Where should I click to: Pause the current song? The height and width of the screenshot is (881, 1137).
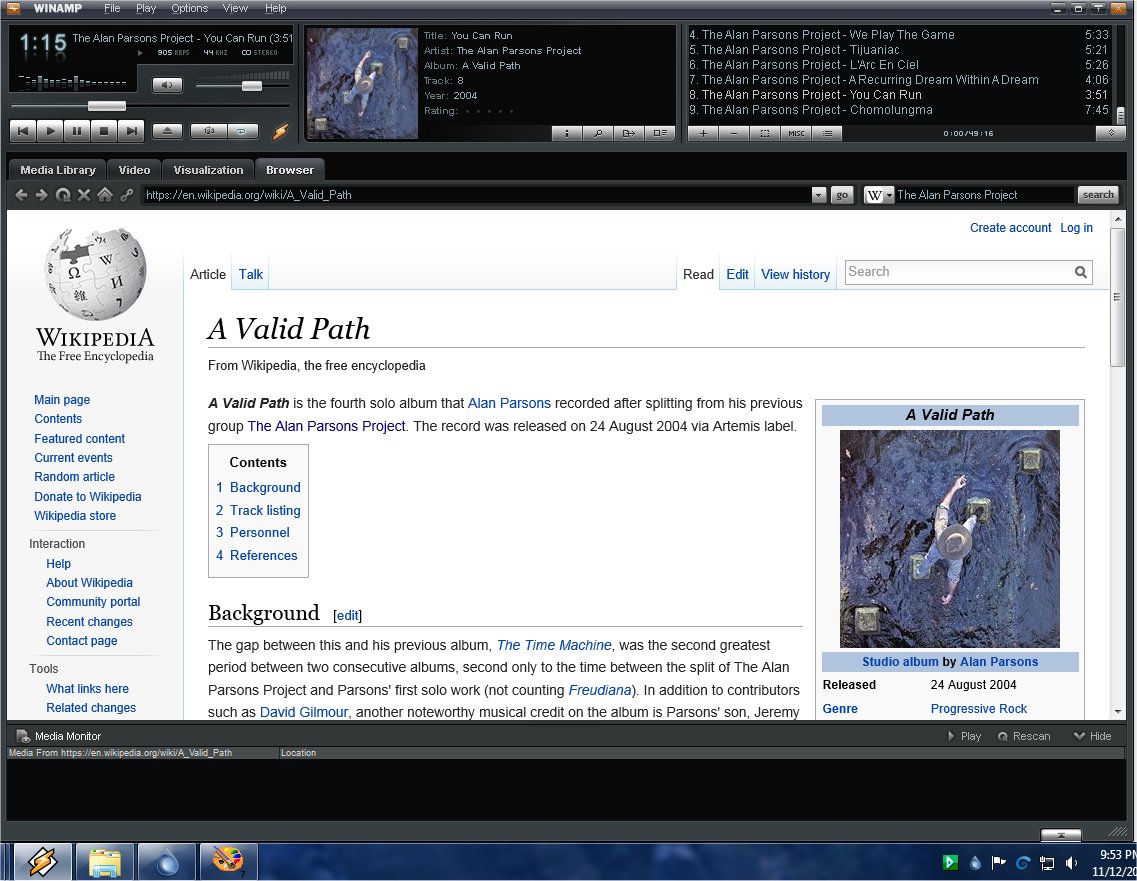pos(76,131)
